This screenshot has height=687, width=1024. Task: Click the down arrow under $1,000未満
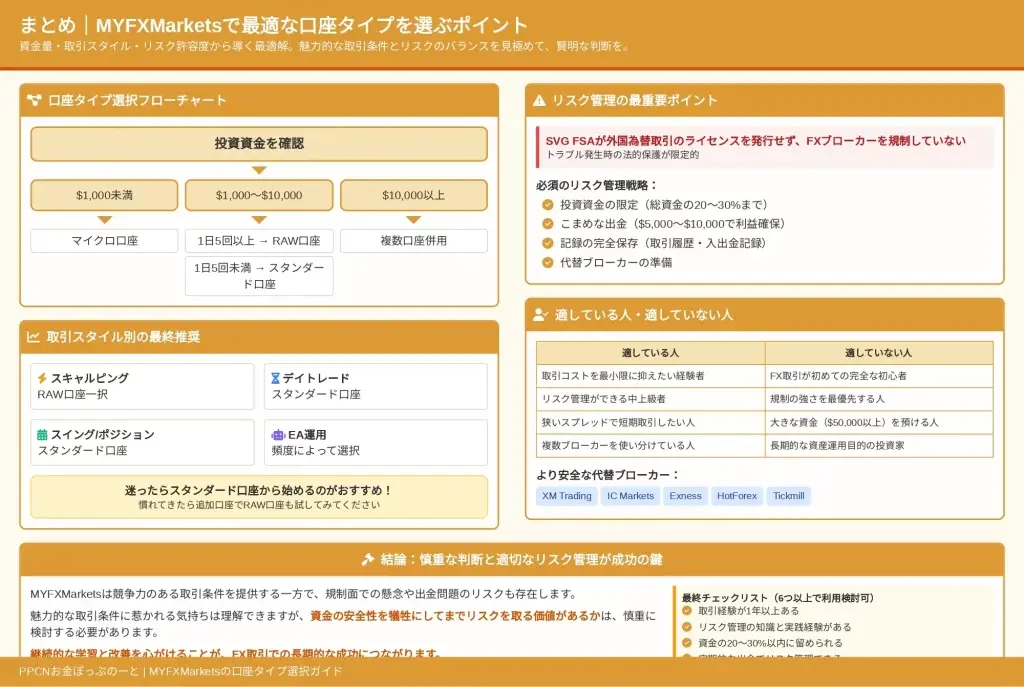[104, 219]
